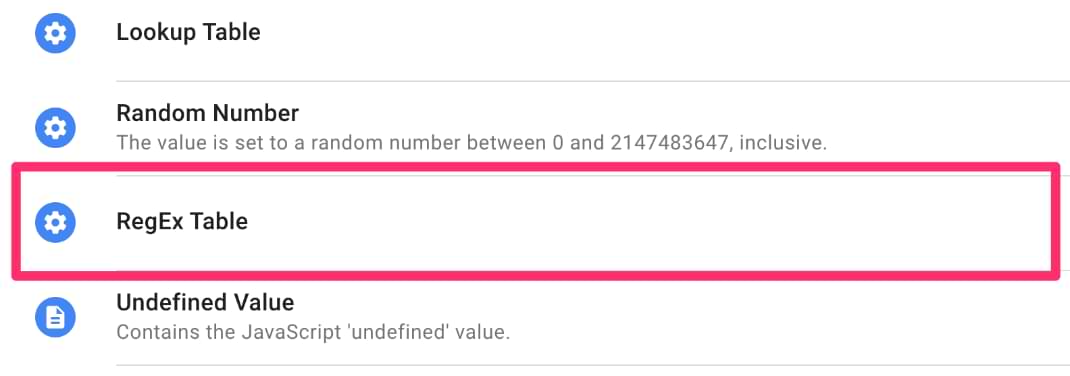Viewport: 1070px width, 376px height.
Task: Choose the Random Number variable type
Action: click(x=535, y=128)
